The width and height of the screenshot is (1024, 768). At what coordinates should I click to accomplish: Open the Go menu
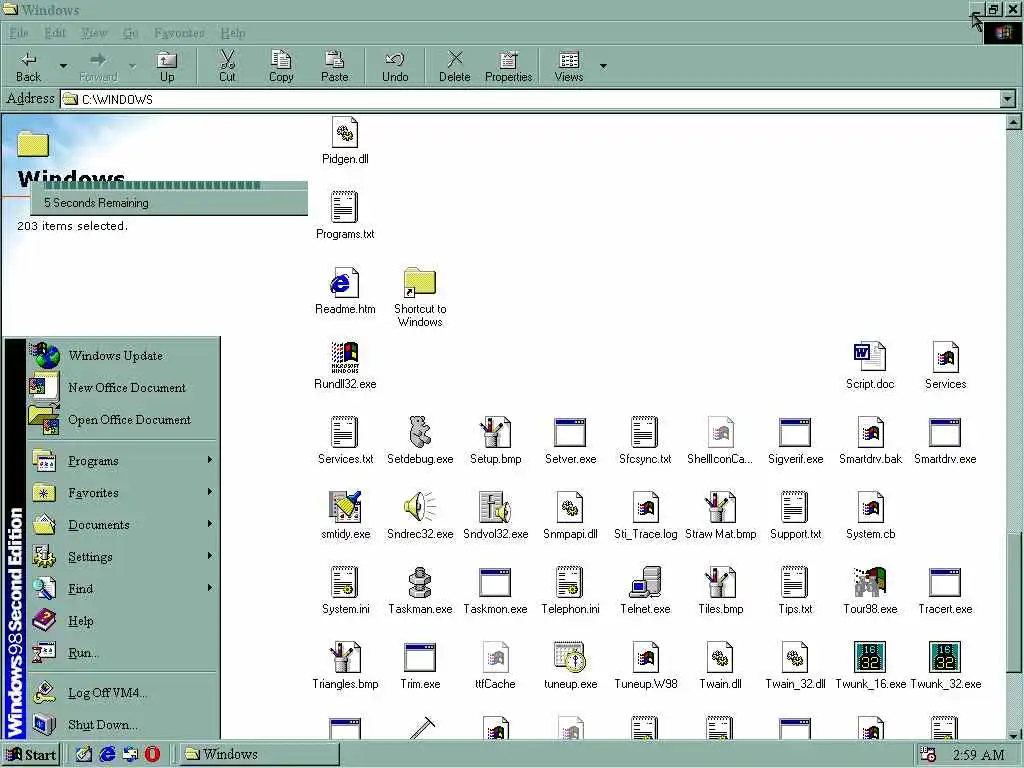pos(131,33)
